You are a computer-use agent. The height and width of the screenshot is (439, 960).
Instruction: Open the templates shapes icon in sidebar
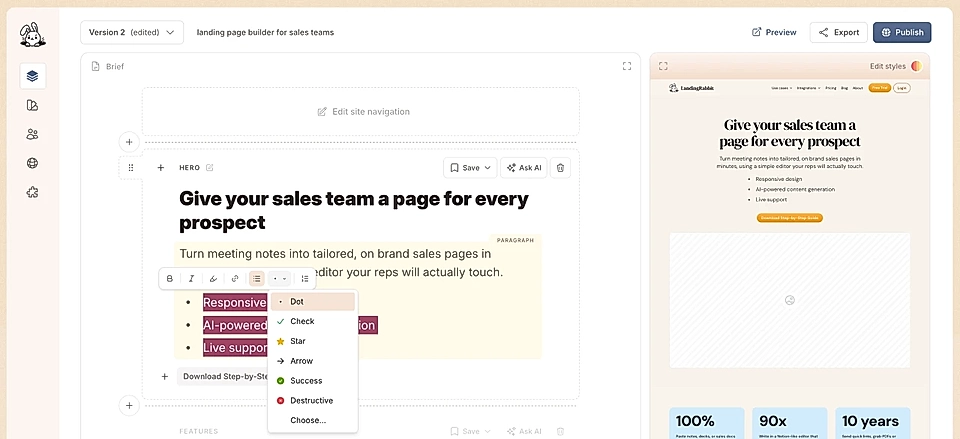(x=32, y=105)
